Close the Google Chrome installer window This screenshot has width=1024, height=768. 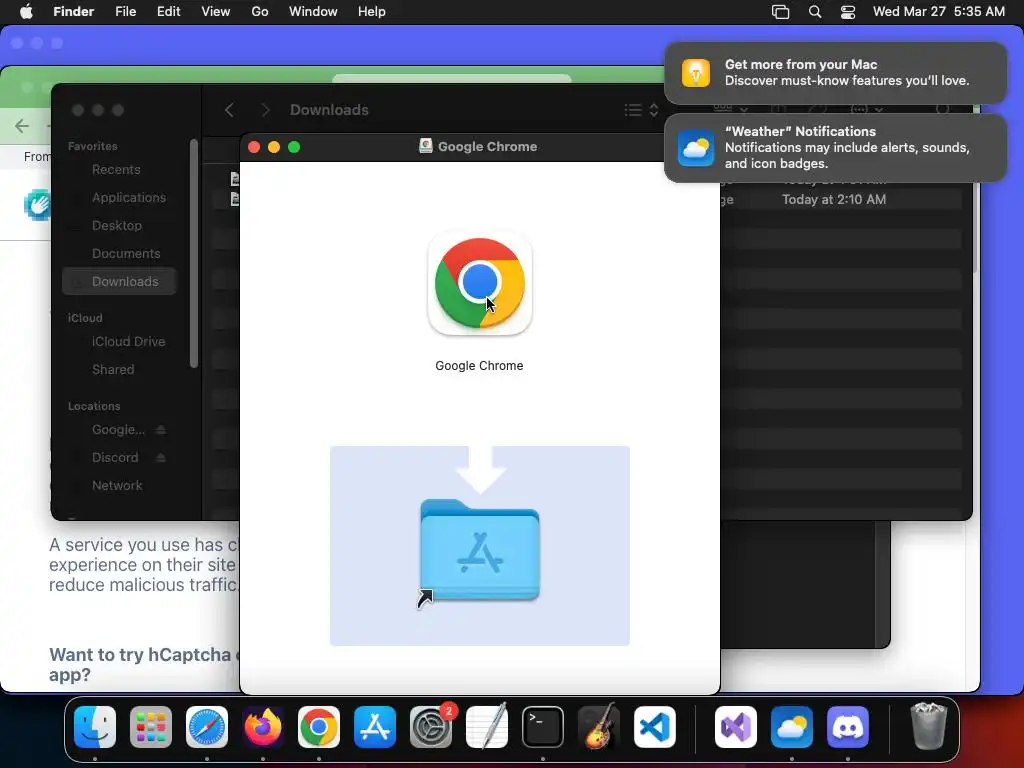coord(254,147)
